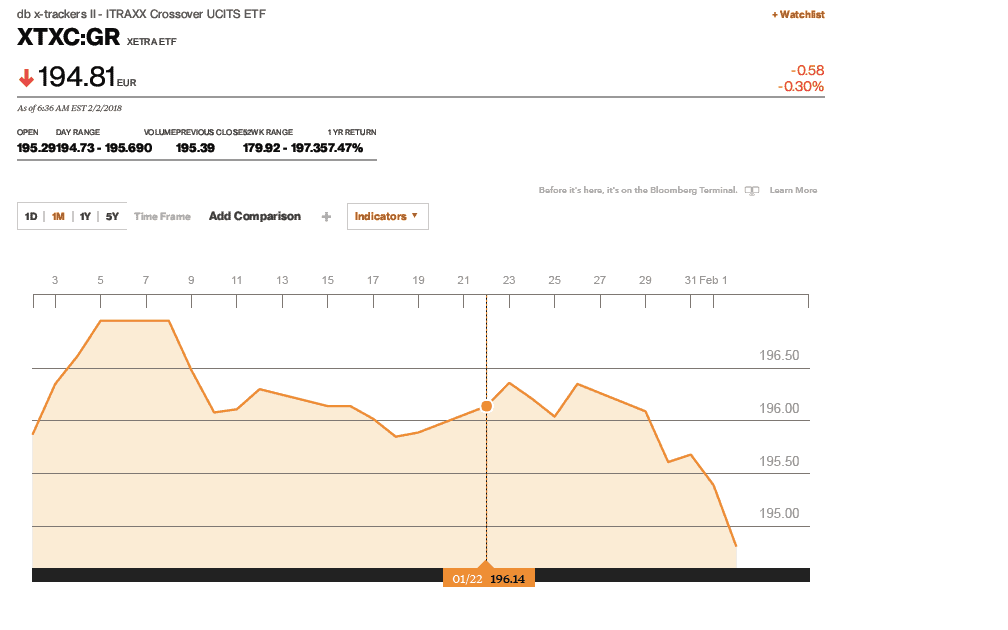This screenshot has height=630, width=1008.
Task: Show the 5Y chart range
Action: tap(112, 217)
